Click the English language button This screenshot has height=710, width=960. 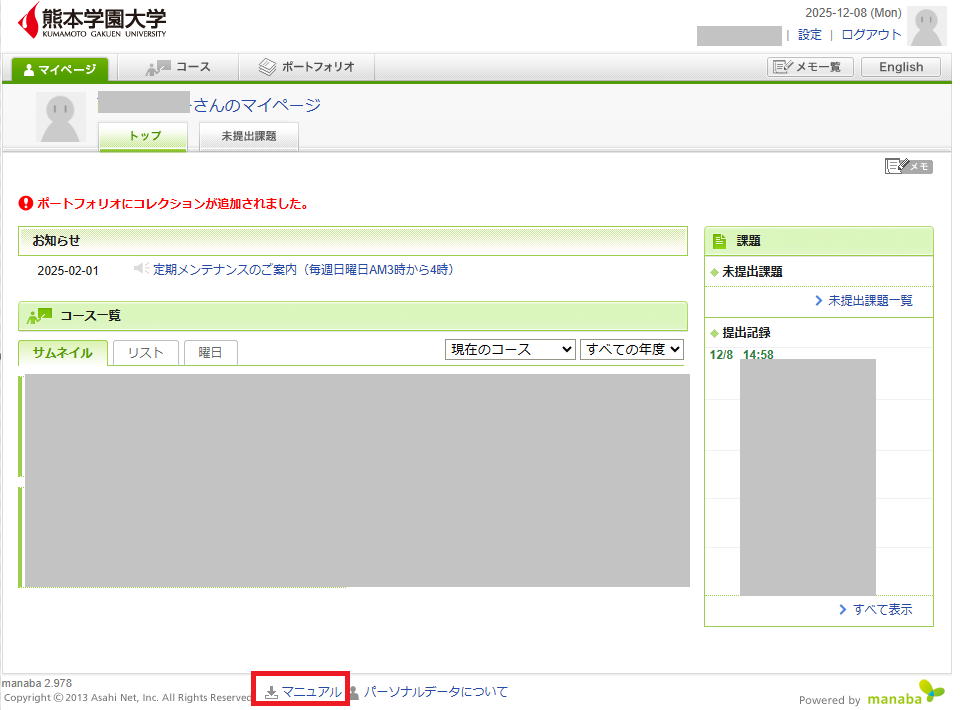[900, 67]
